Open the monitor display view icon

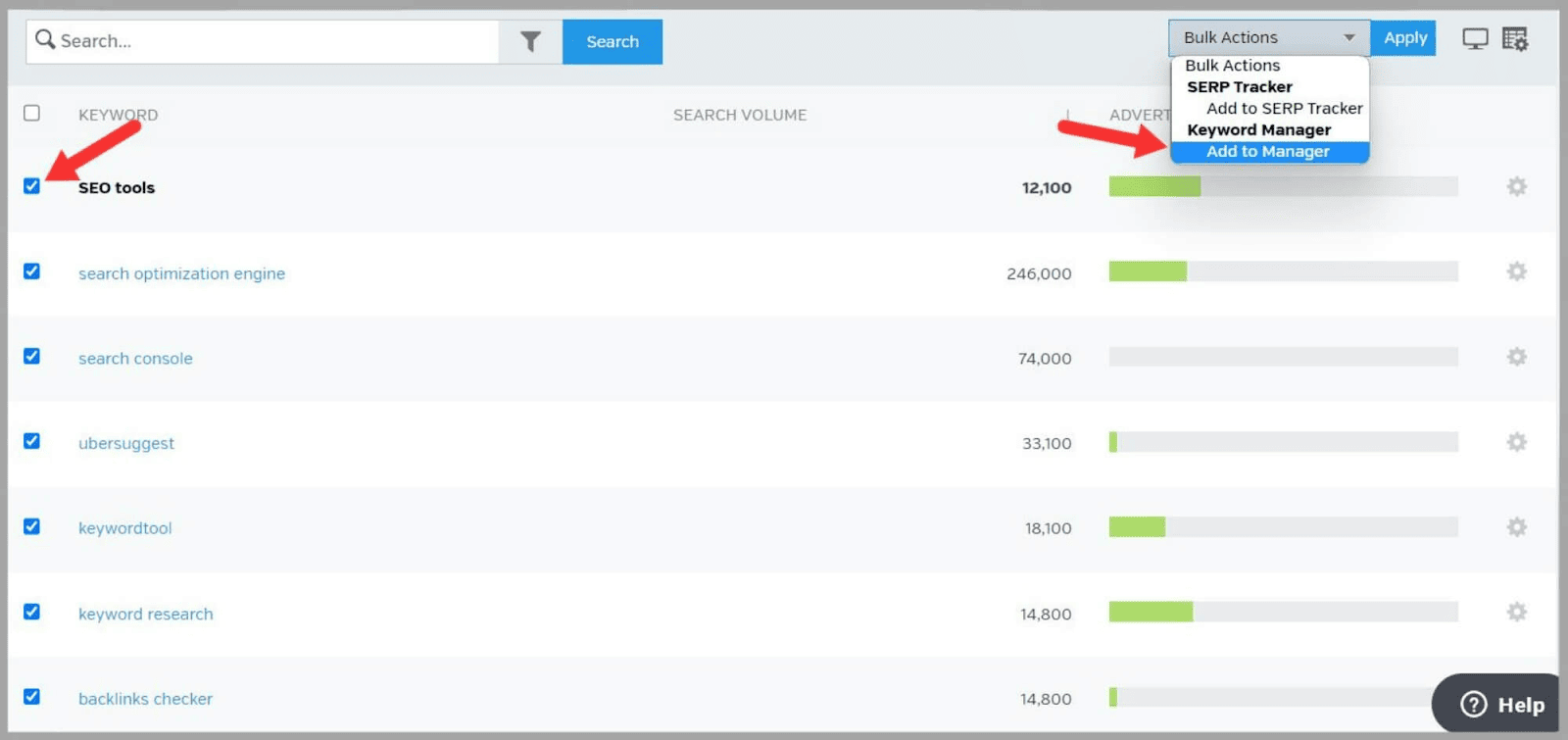pos(1475,39)
